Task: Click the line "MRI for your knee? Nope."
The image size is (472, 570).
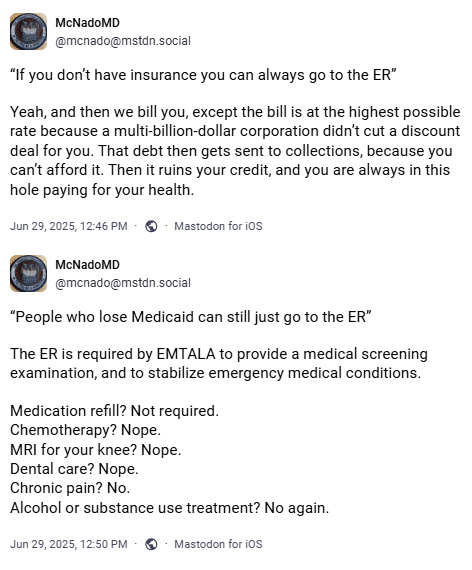Action: [x=96, y=450]
